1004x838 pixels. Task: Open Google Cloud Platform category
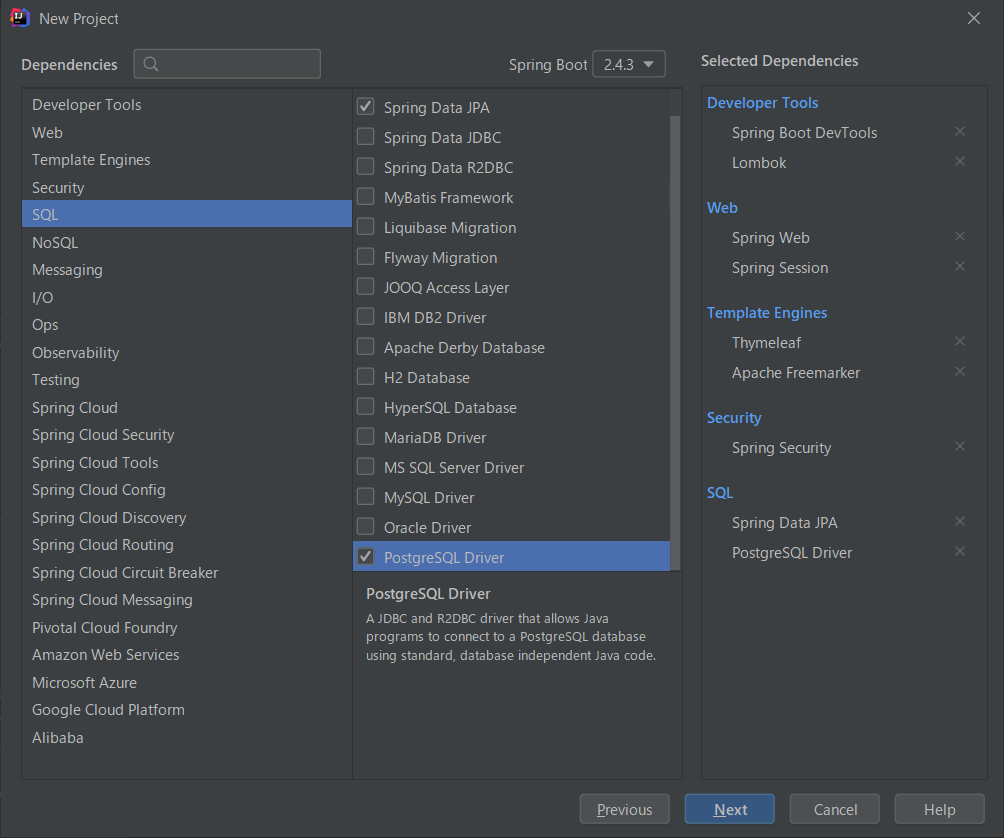click(x=187, y=710)
